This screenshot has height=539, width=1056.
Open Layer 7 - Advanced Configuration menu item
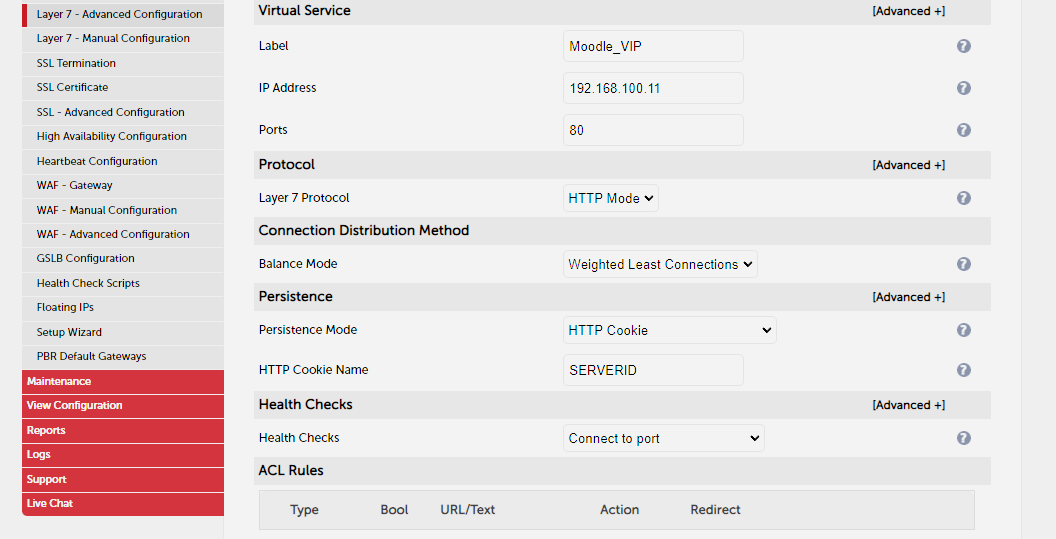tap(123, 14)
